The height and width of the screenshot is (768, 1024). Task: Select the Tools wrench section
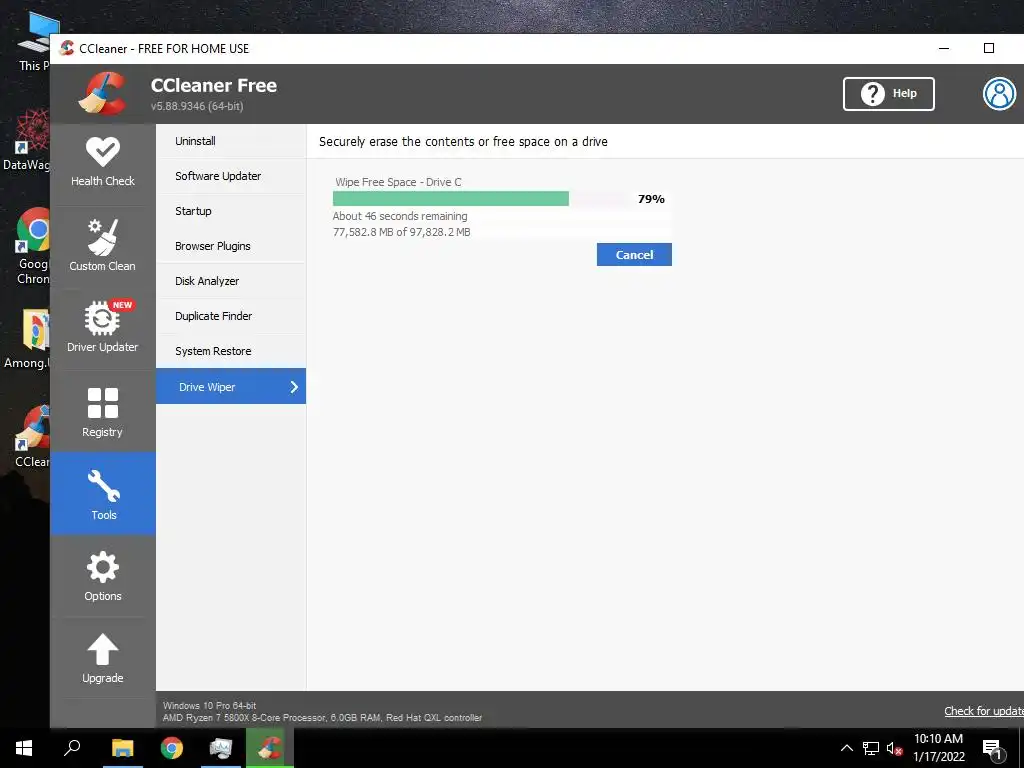point(103,494)
